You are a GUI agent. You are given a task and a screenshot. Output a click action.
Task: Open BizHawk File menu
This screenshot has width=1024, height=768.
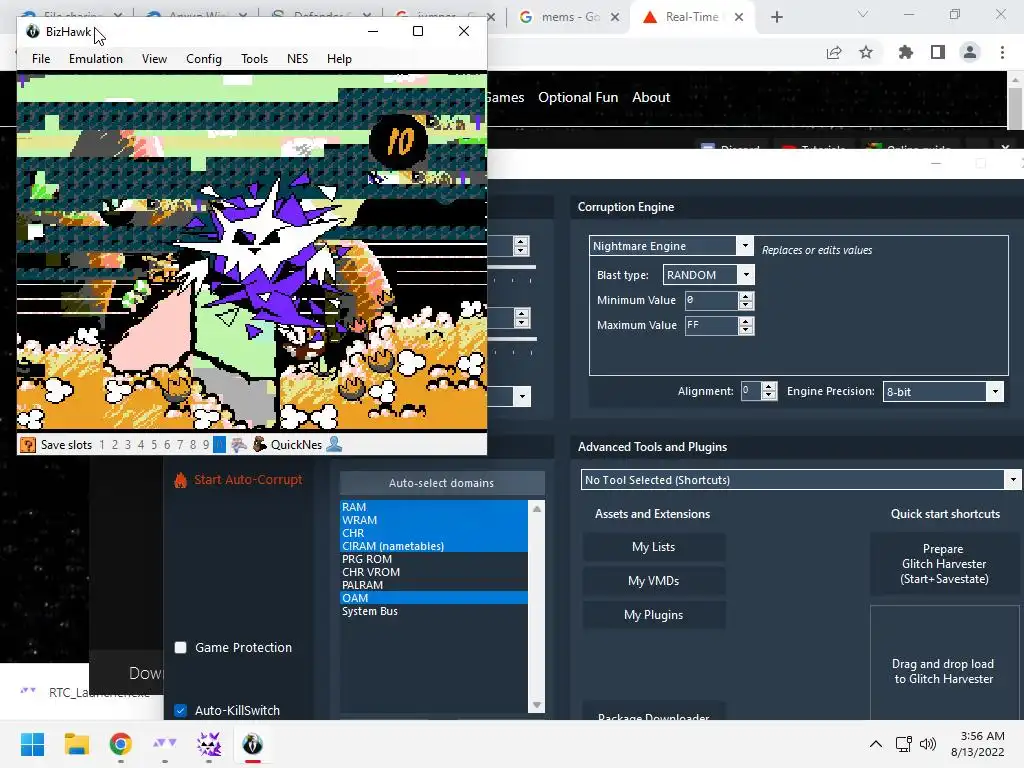pyautogui.click(x=40, y=59)
